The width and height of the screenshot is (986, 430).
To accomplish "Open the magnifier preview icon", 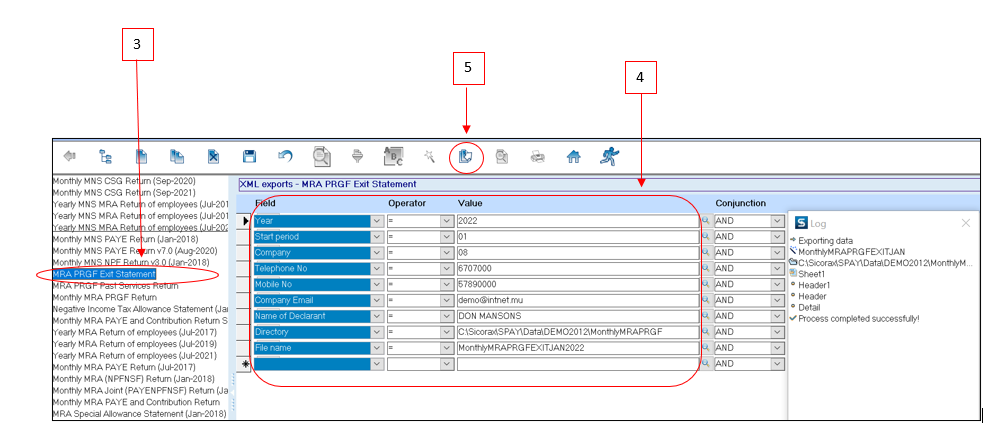I will [x=321, y=156].
